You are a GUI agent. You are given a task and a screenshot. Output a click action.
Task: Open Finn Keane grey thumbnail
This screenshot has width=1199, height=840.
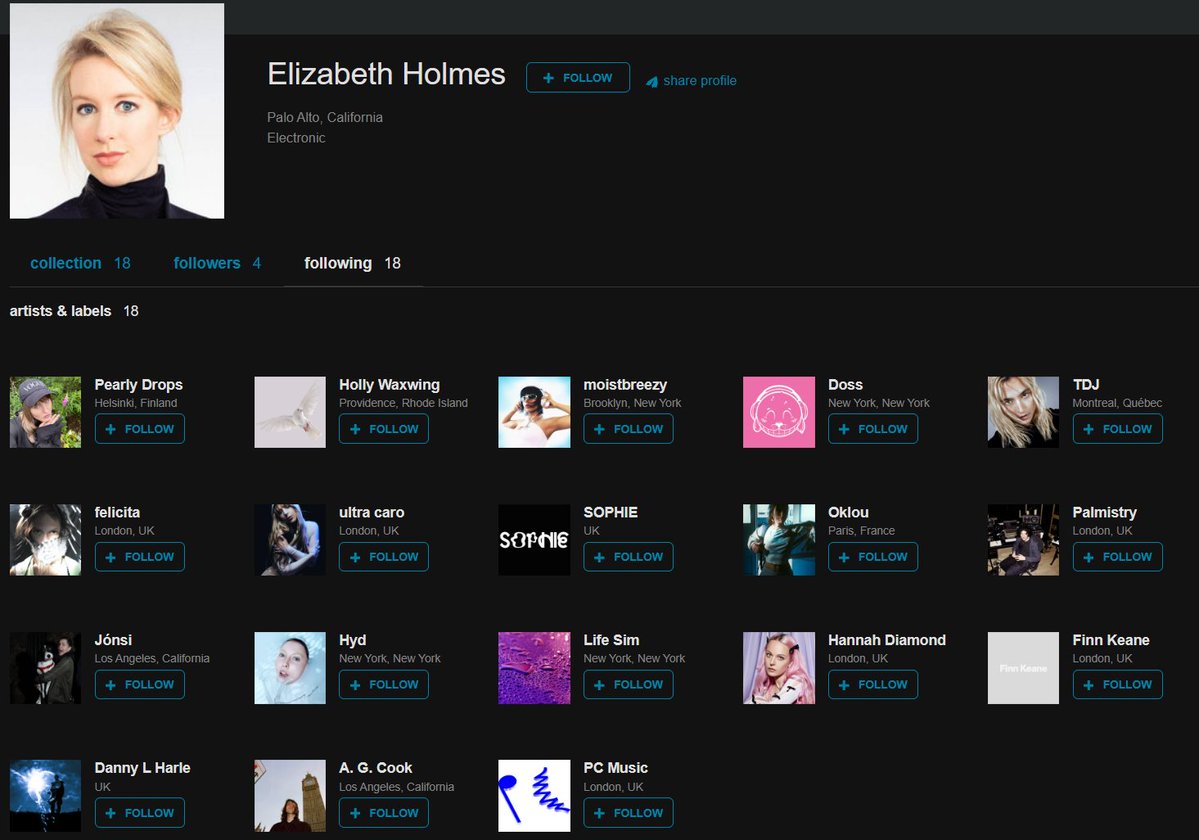(x=1023, y=667)
